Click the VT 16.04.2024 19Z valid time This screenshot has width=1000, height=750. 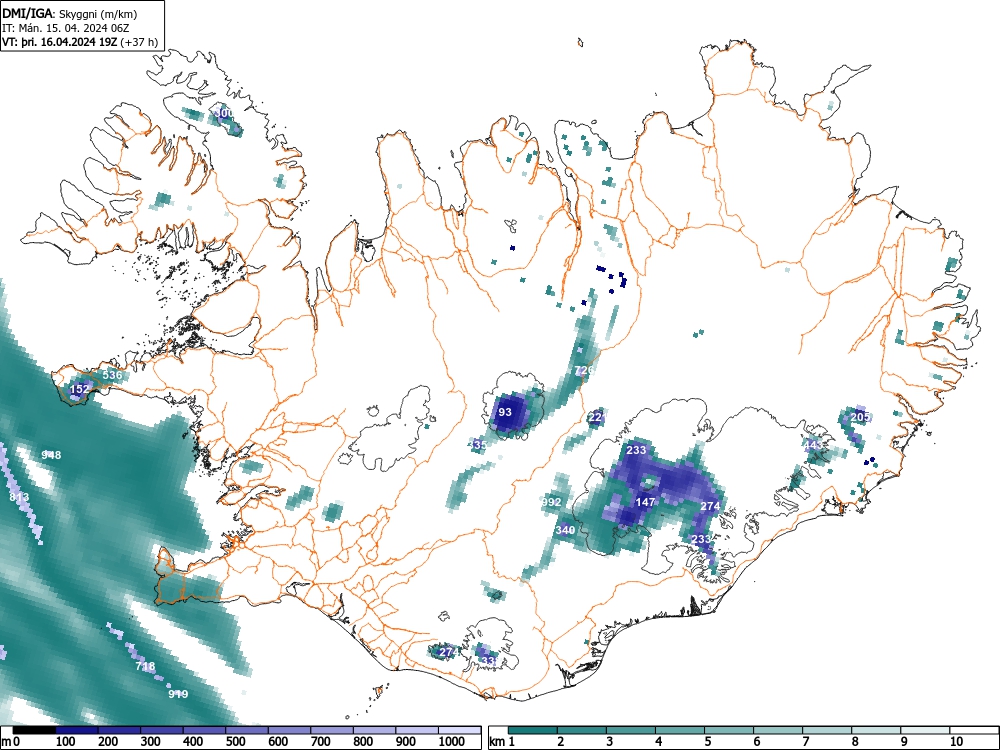[x=80, y=42]
